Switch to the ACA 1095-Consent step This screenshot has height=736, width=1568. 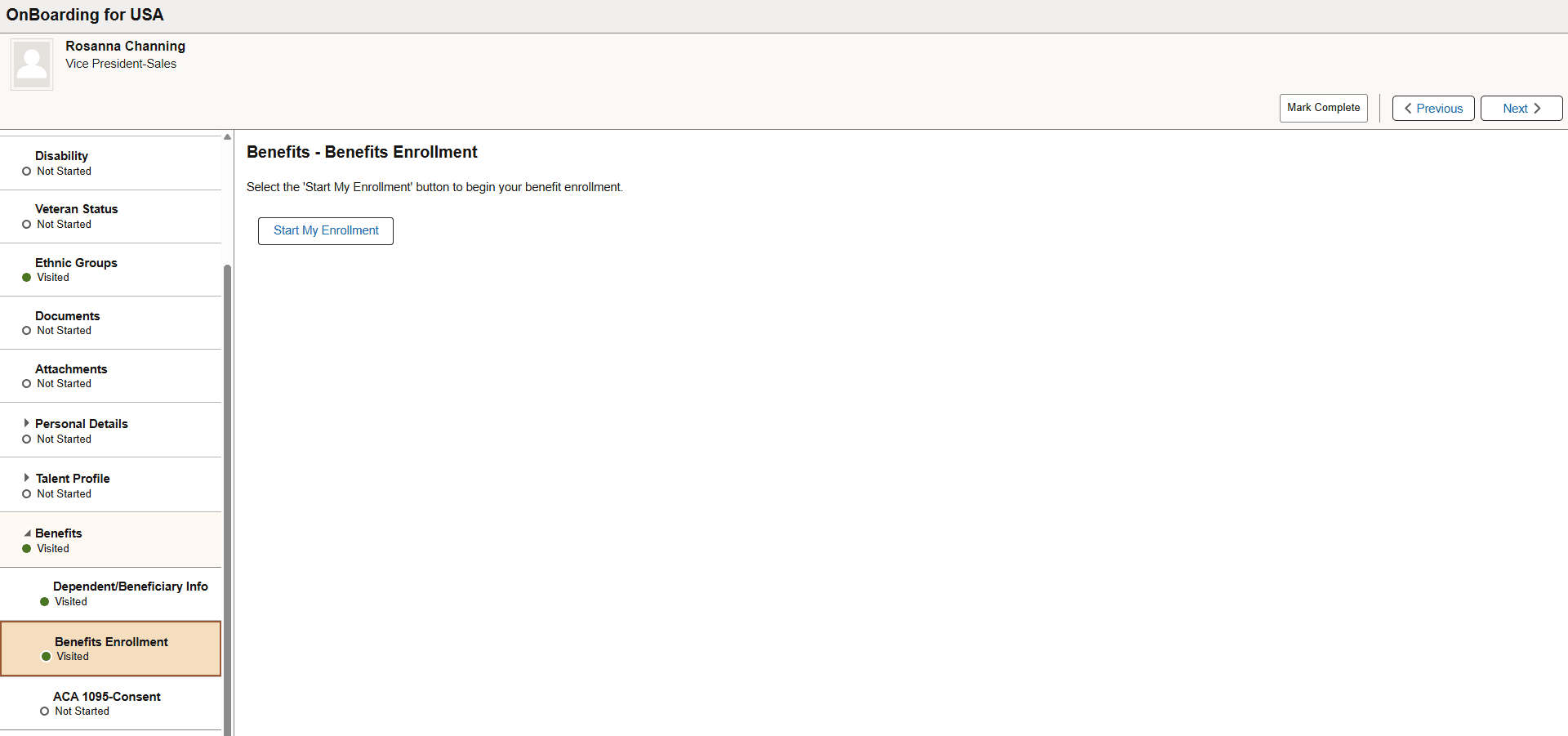pyautogui.click(x=106, y=697)
